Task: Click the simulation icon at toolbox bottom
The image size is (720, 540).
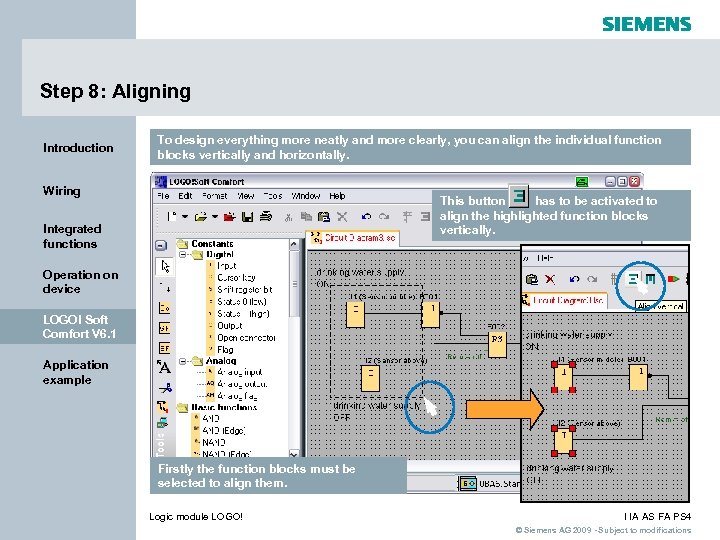Action: [162, 422]
